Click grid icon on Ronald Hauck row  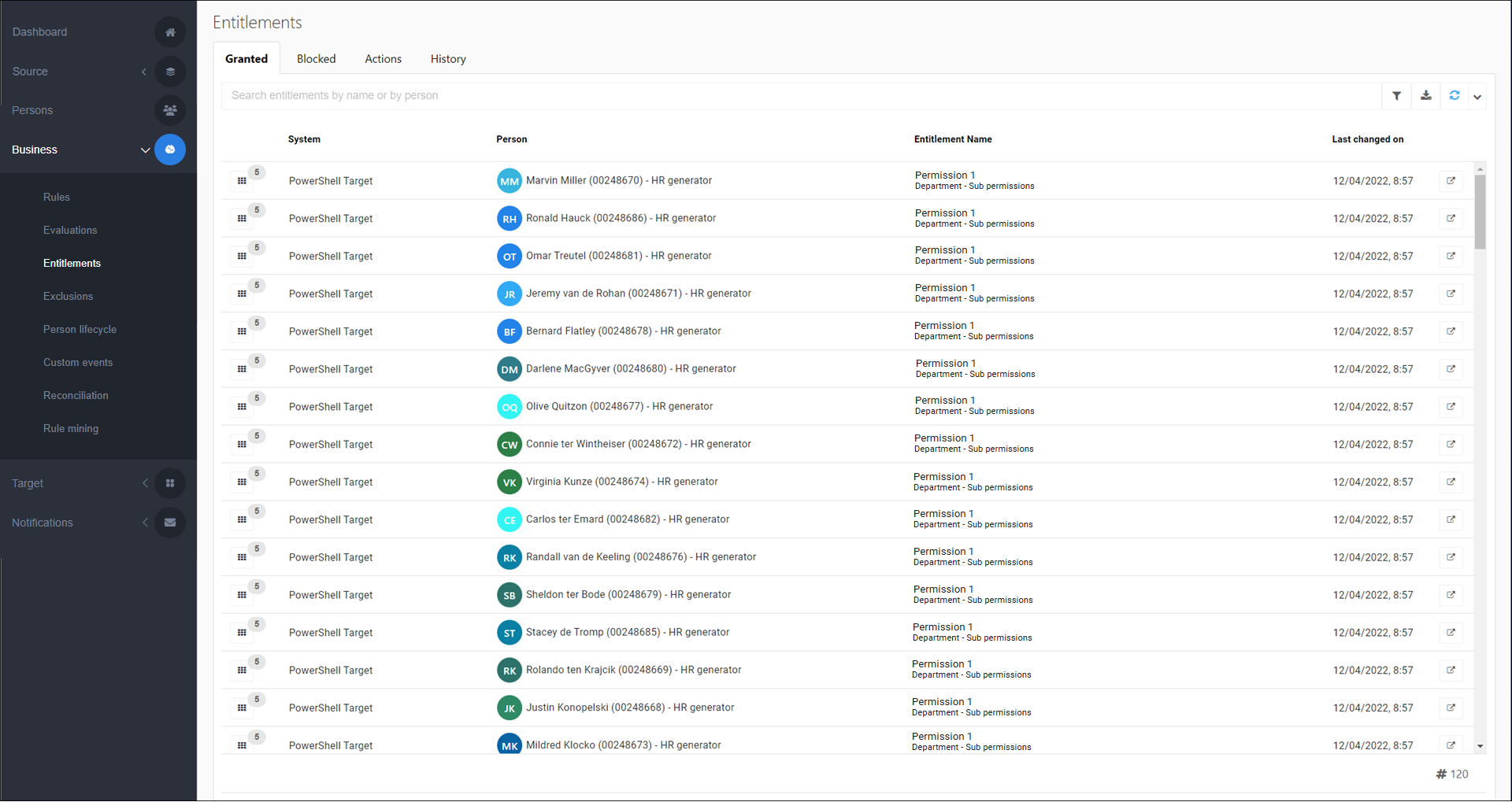242,219
